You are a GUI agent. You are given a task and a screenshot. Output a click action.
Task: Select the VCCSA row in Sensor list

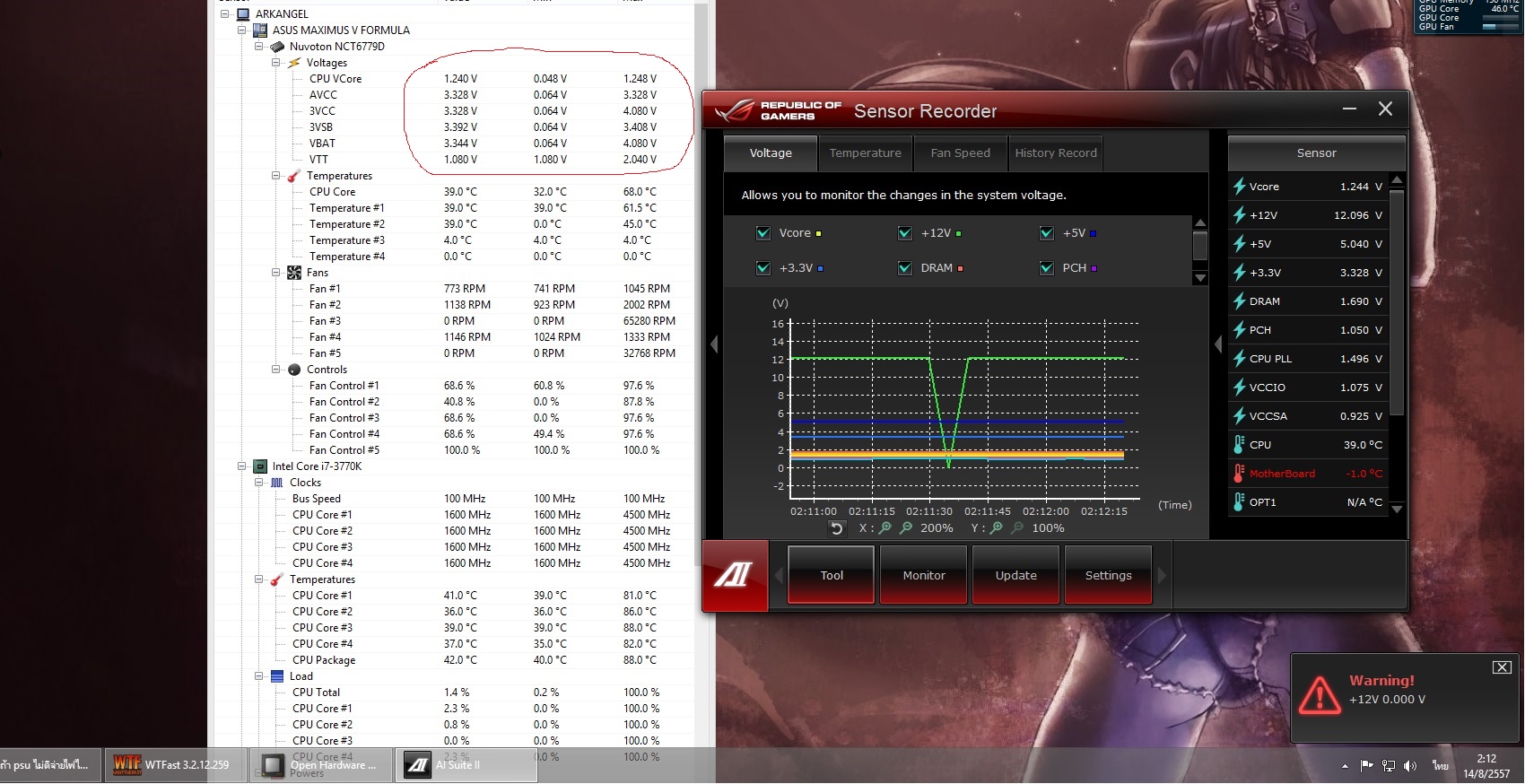click(1309, 416)
